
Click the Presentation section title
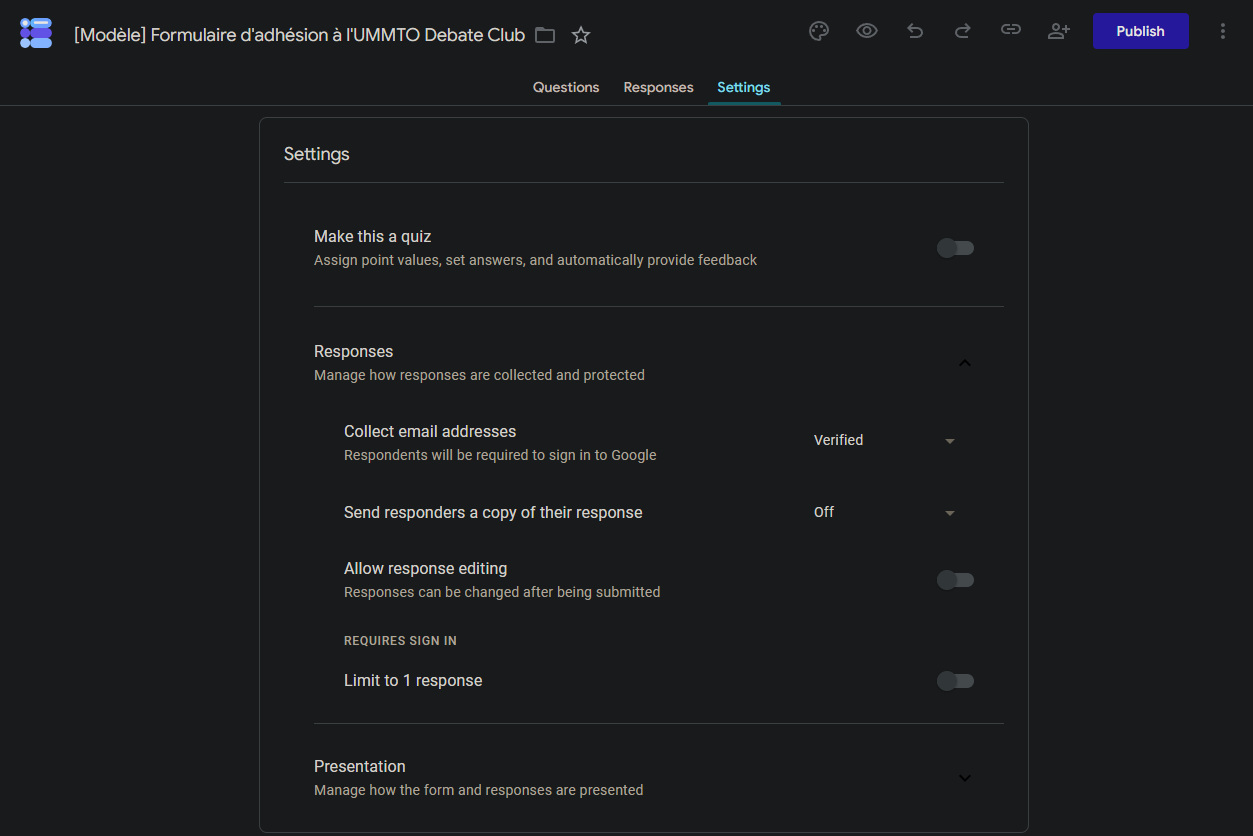pos(360,767)
